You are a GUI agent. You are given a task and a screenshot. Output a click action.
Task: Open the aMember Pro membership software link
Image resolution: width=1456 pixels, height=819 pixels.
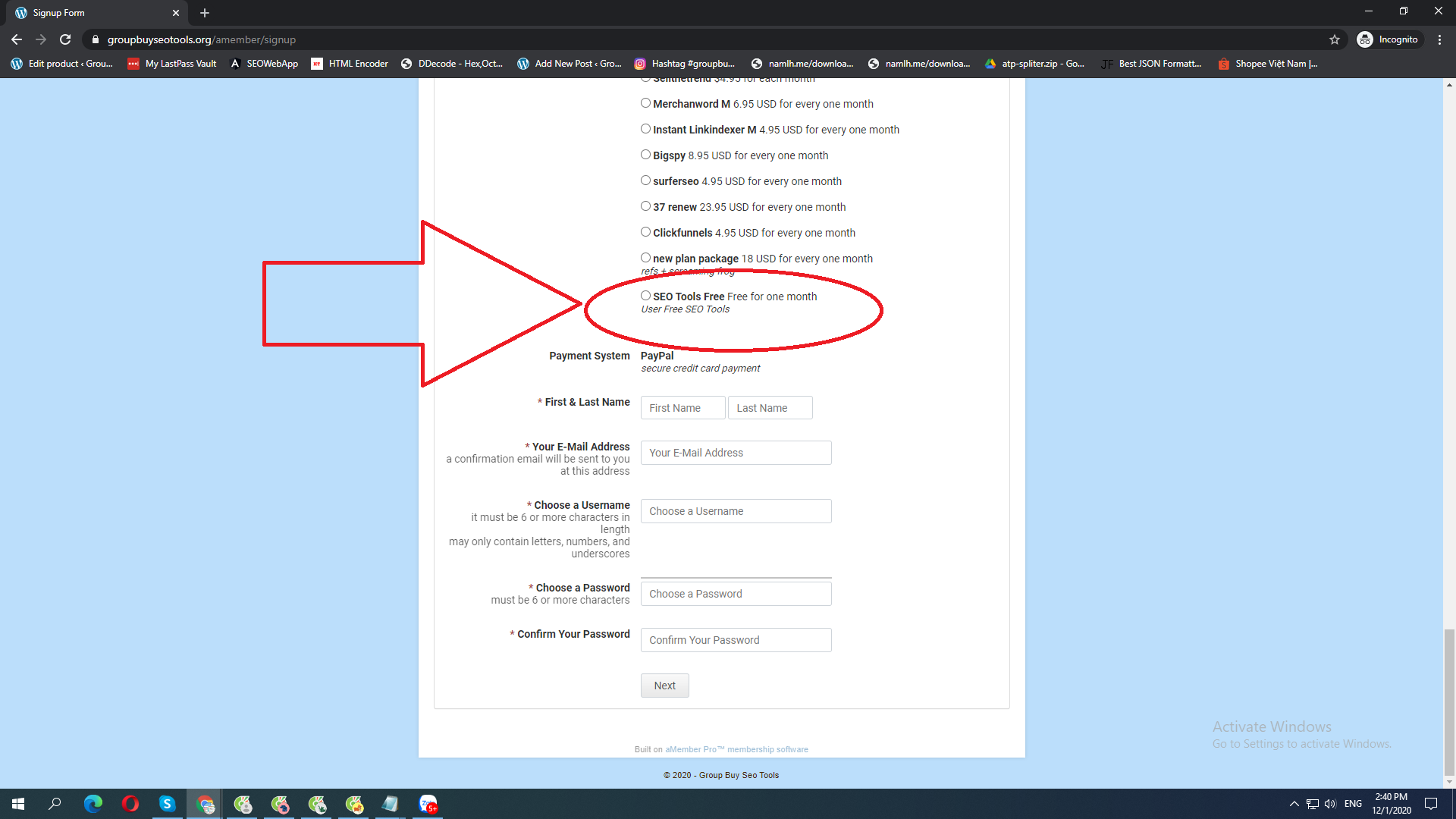point(736,749)
